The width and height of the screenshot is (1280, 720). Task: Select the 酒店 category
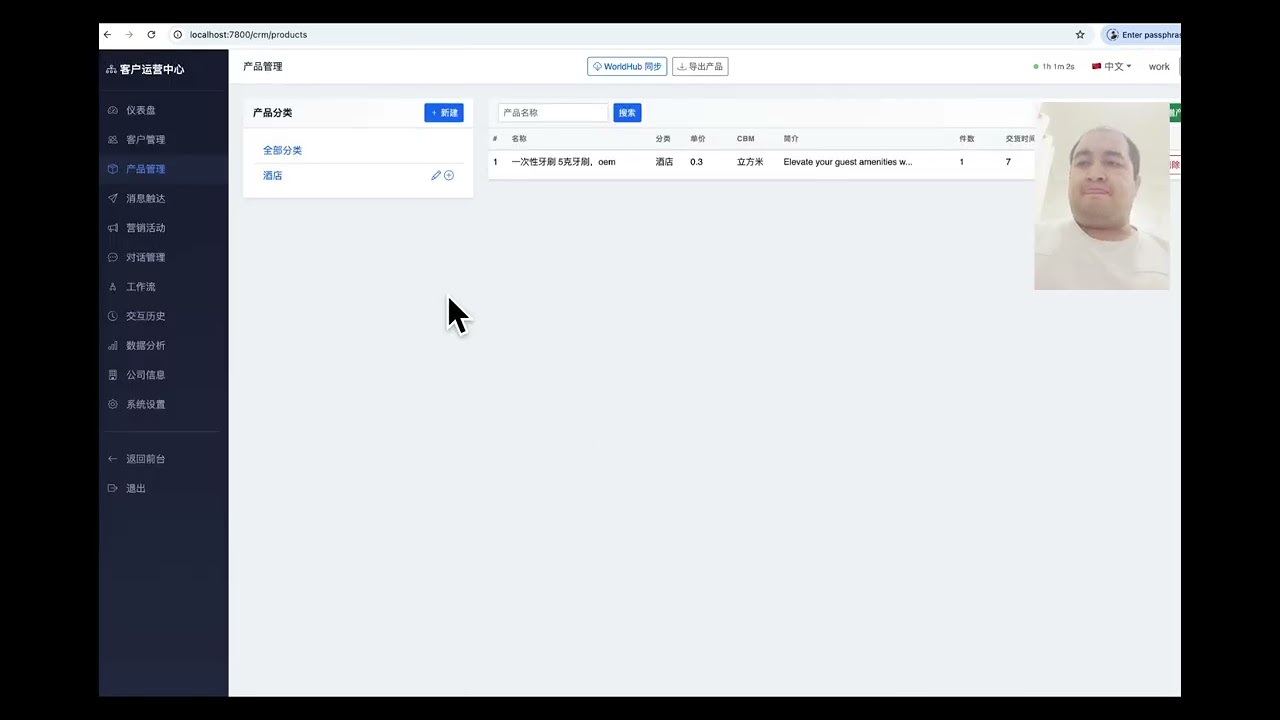[x=273, y=175]
